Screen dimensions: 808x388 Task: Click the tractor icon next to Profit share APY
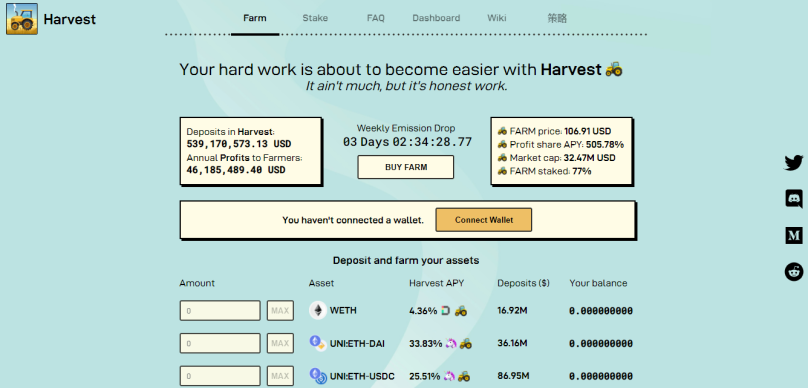[x=502, y=145]
